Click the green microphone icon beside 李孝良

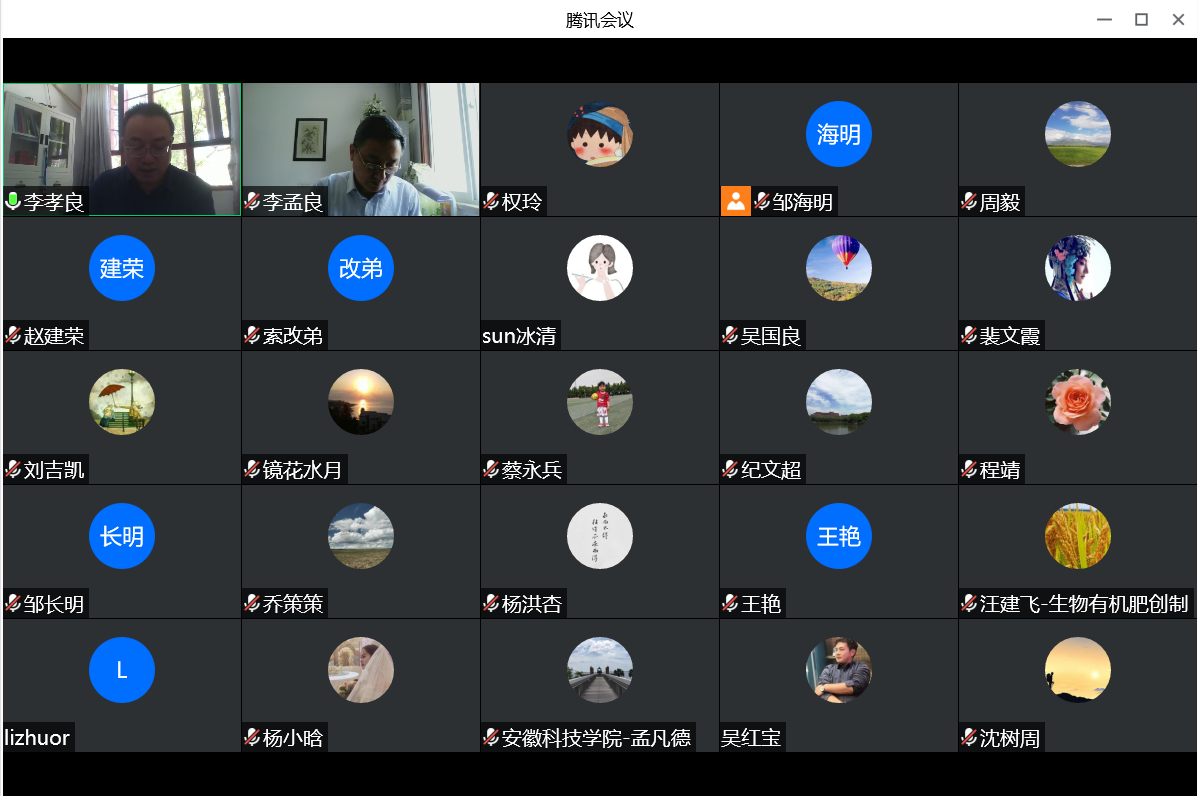(13, 202)
